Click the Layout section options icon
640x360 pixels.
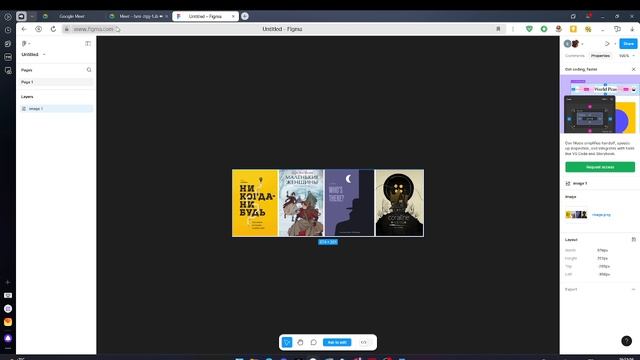633,240
